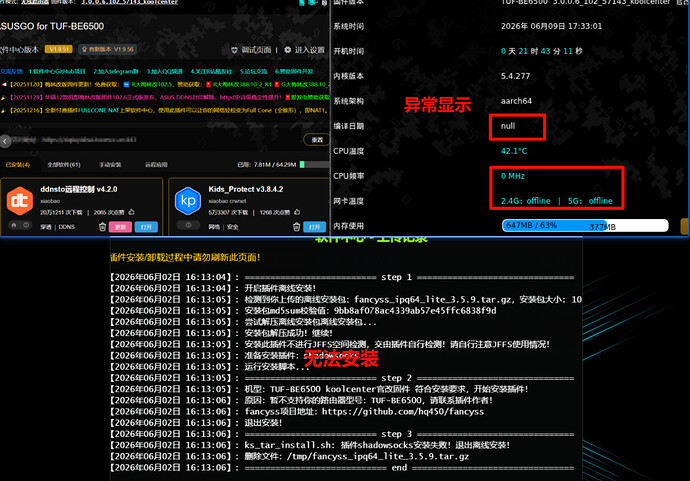
Task: Open the telegram group link
Action: pyautogui.click(x=116, y=71)
